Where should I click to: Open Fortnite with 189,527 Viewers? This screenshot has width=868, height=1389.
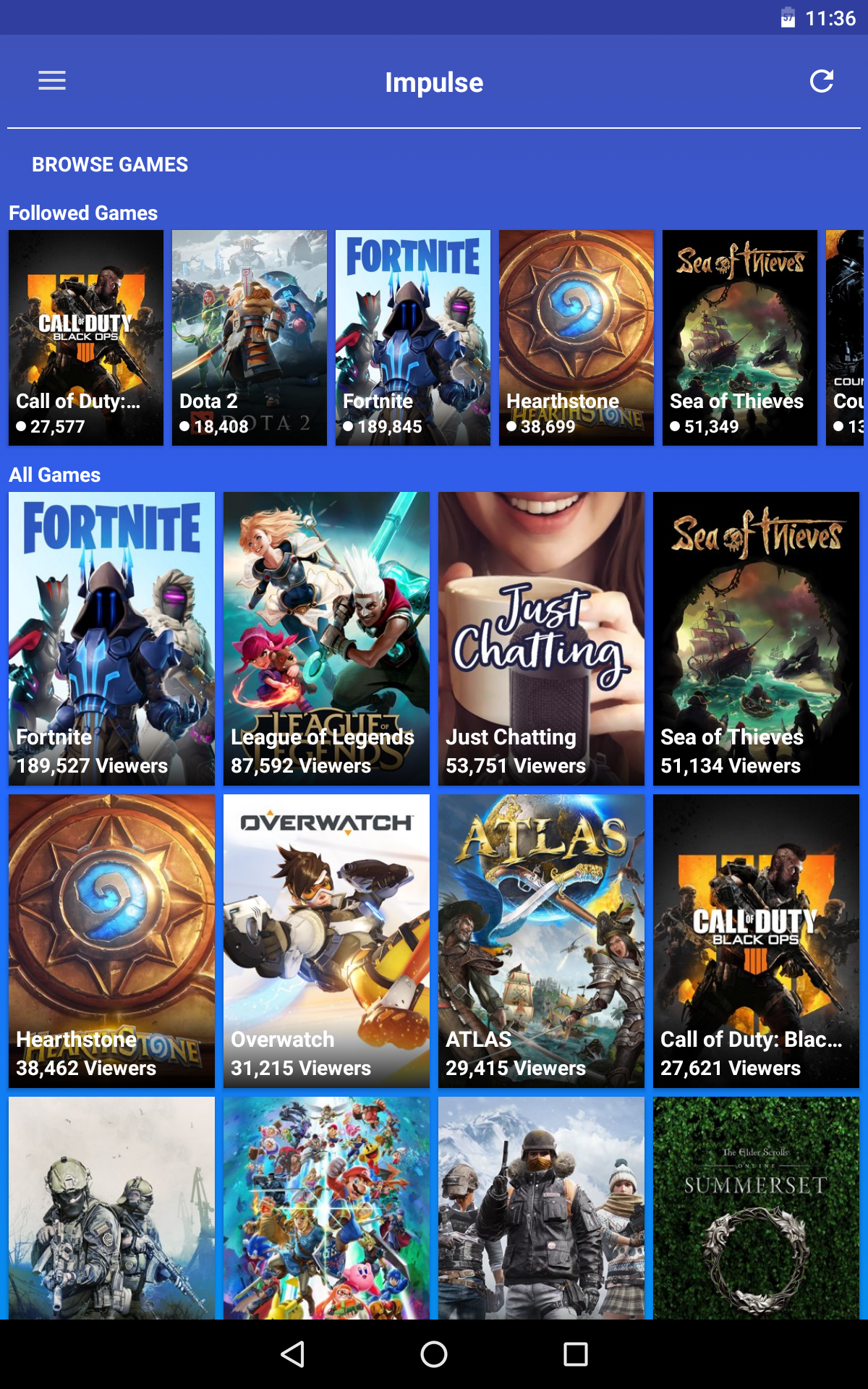click(x=112, y=639)
